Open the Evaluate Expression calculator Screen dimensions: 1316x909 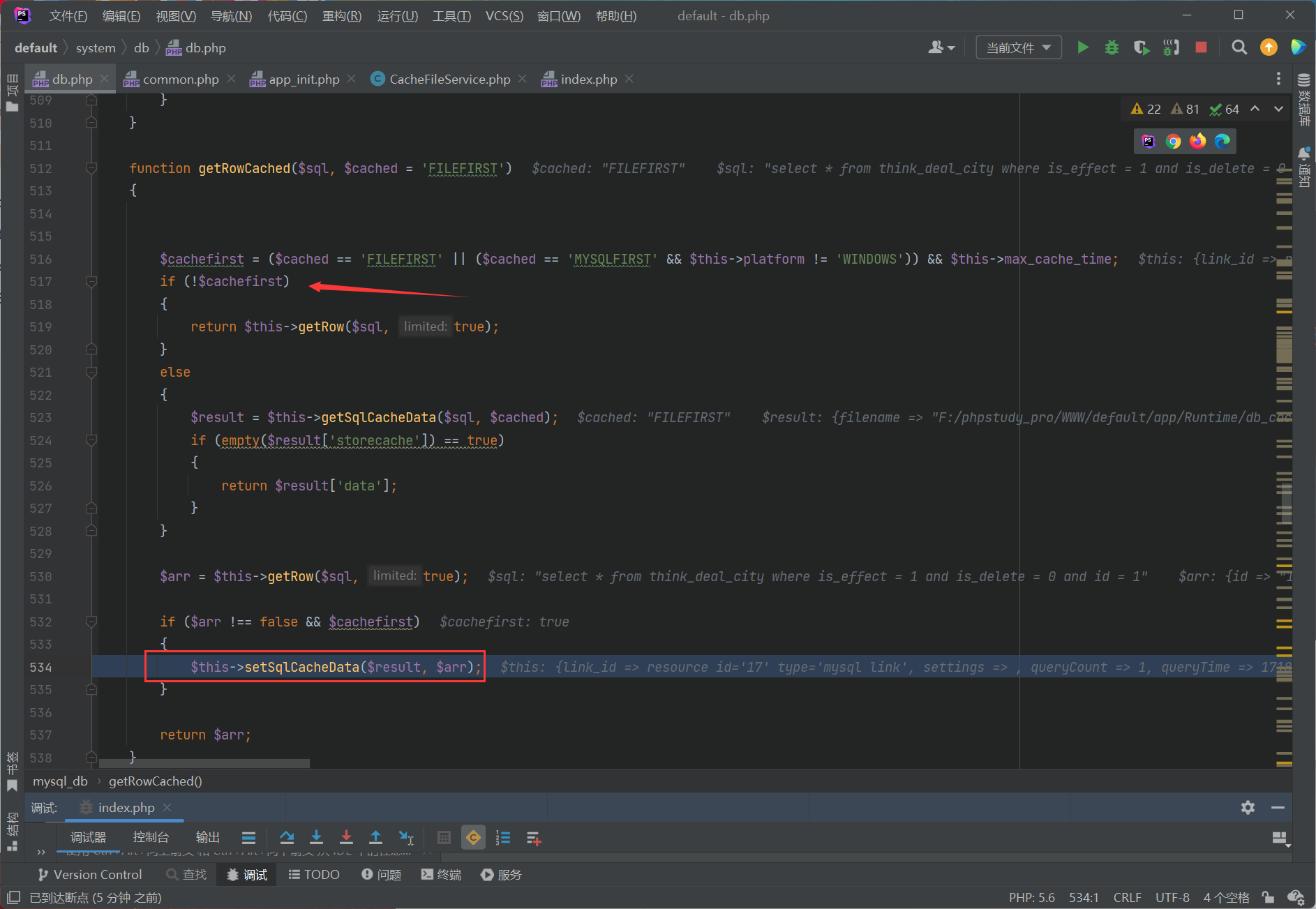pyautogui.click(x=444, y=838)
